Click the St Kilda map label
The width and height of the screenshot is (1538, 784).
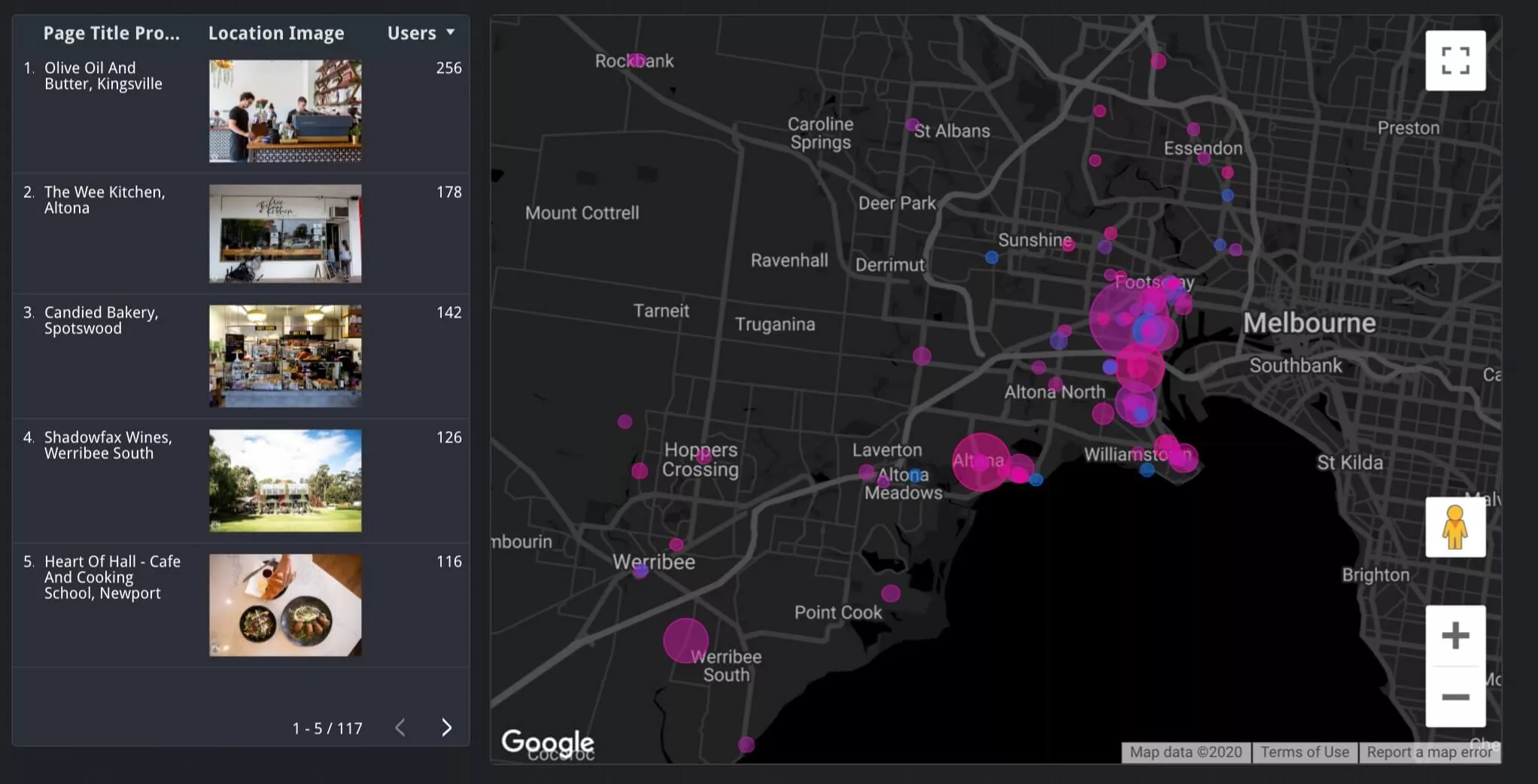click(x=1350, y=463)
